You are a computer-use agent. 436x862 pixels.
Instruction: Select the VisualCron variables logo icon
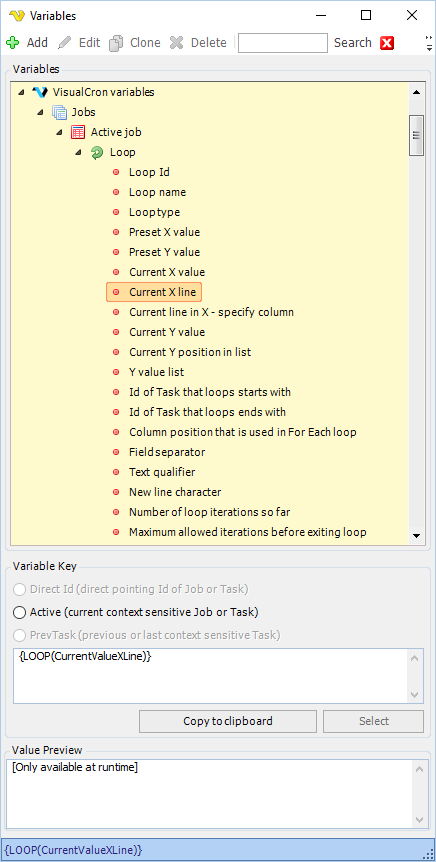pos(40,92)
